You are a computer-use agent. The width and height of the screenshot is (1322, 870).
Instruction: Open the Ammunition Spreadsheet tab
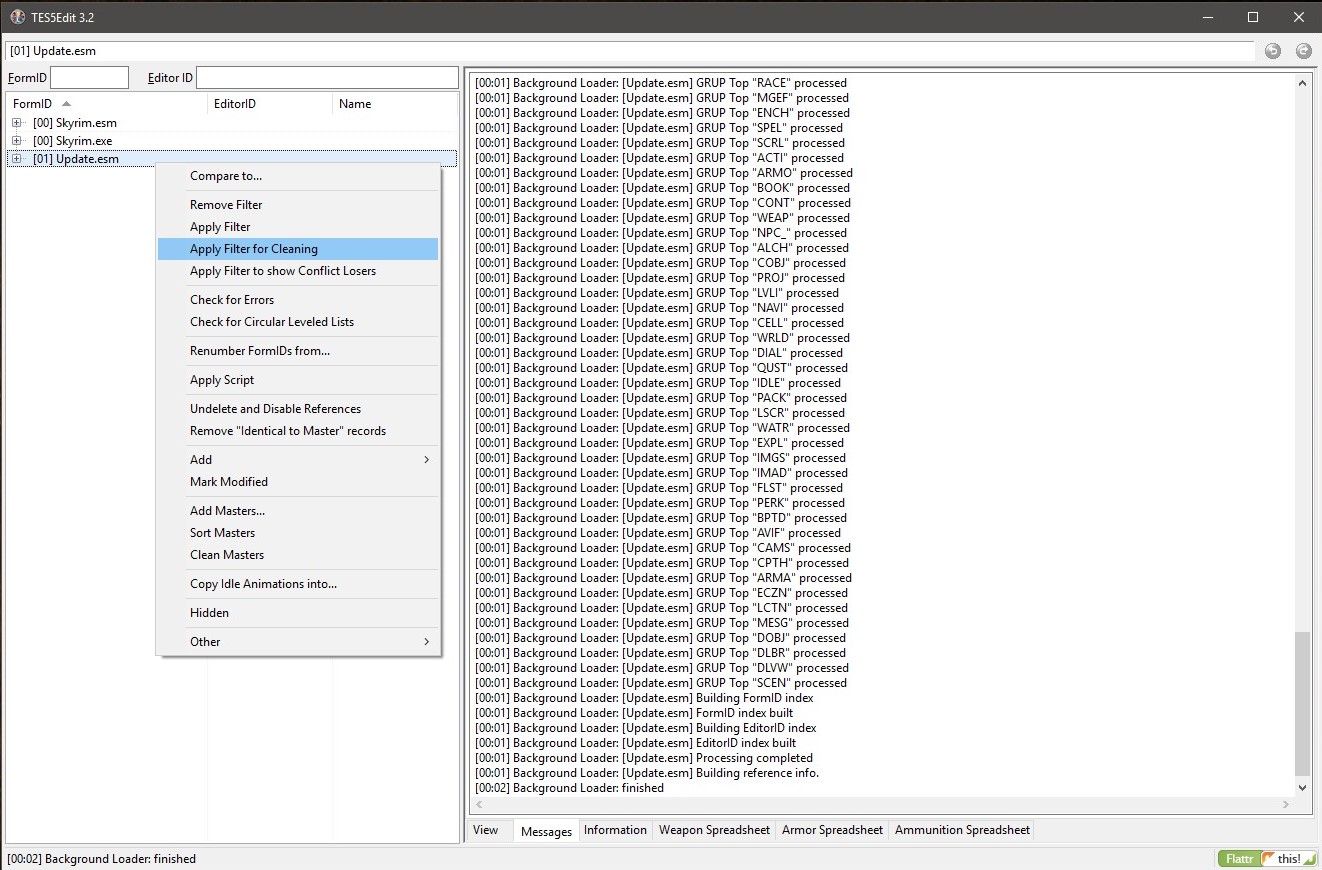(962, 830)
